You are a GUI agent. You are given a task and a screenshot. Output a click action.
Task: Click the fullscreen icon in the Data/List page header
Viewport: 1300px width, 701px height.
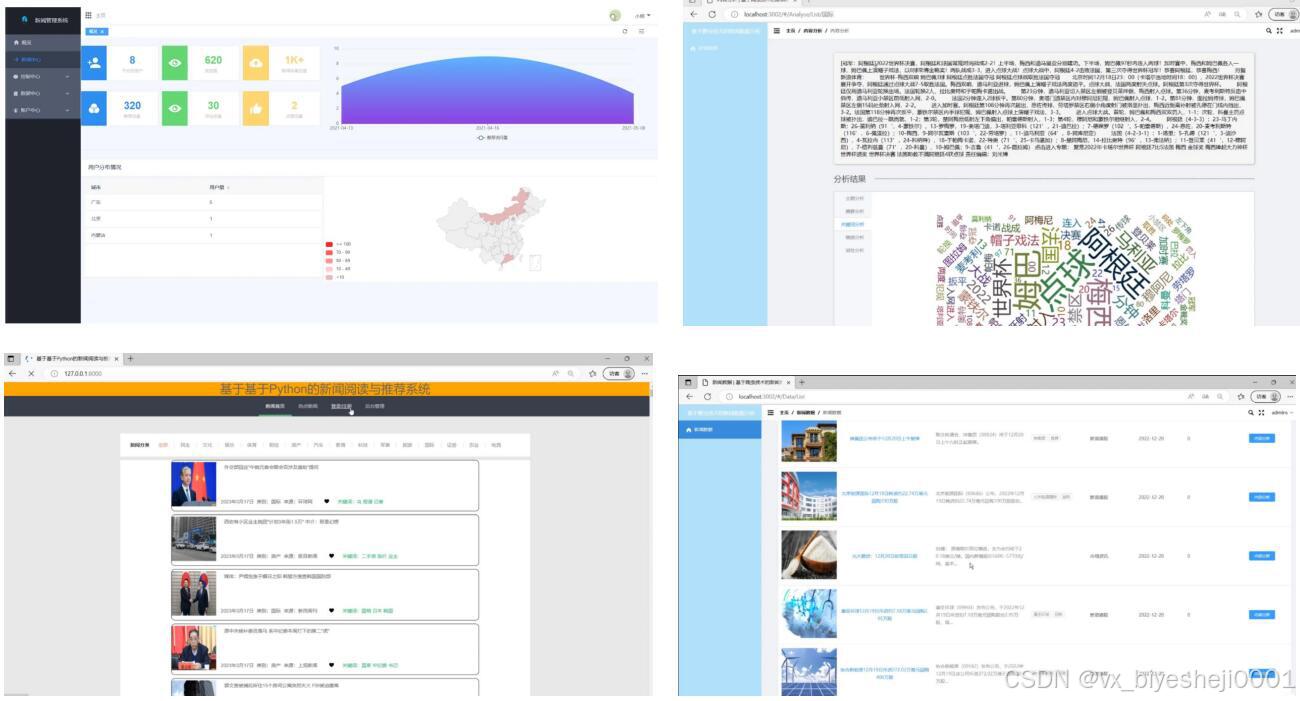[1262, 412]
